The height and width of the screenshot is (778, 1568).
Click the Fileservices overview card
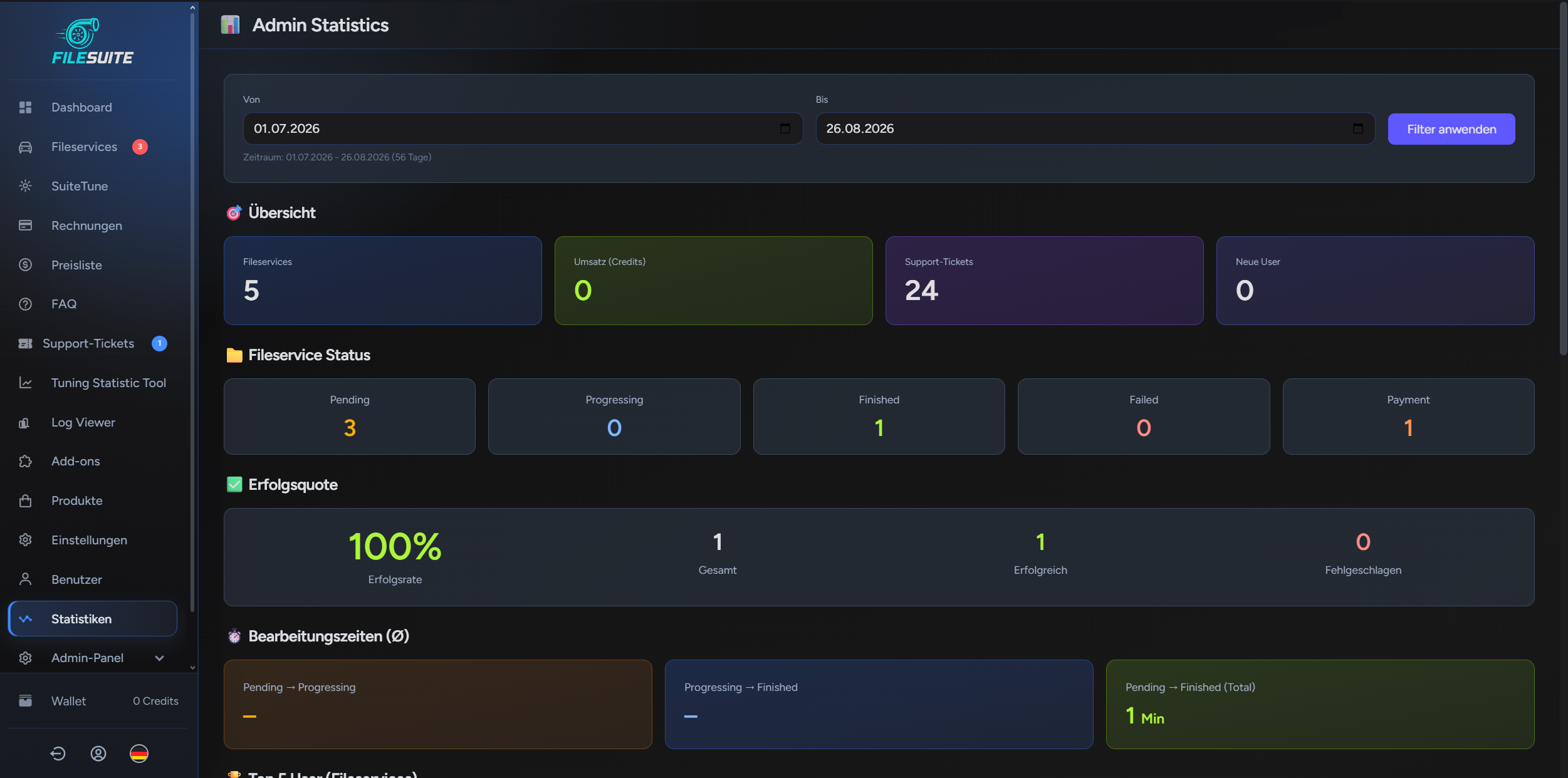[x=382, y=281]
